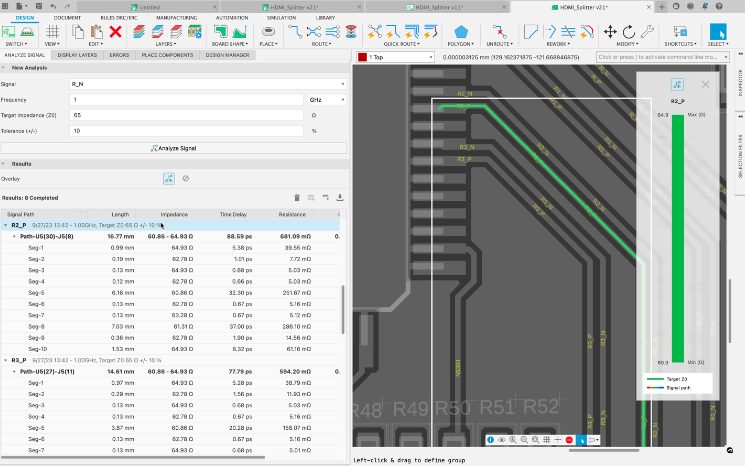Click the Analyze Signal button
Viewport: 745px width, 466px height.
pos(173,147)
